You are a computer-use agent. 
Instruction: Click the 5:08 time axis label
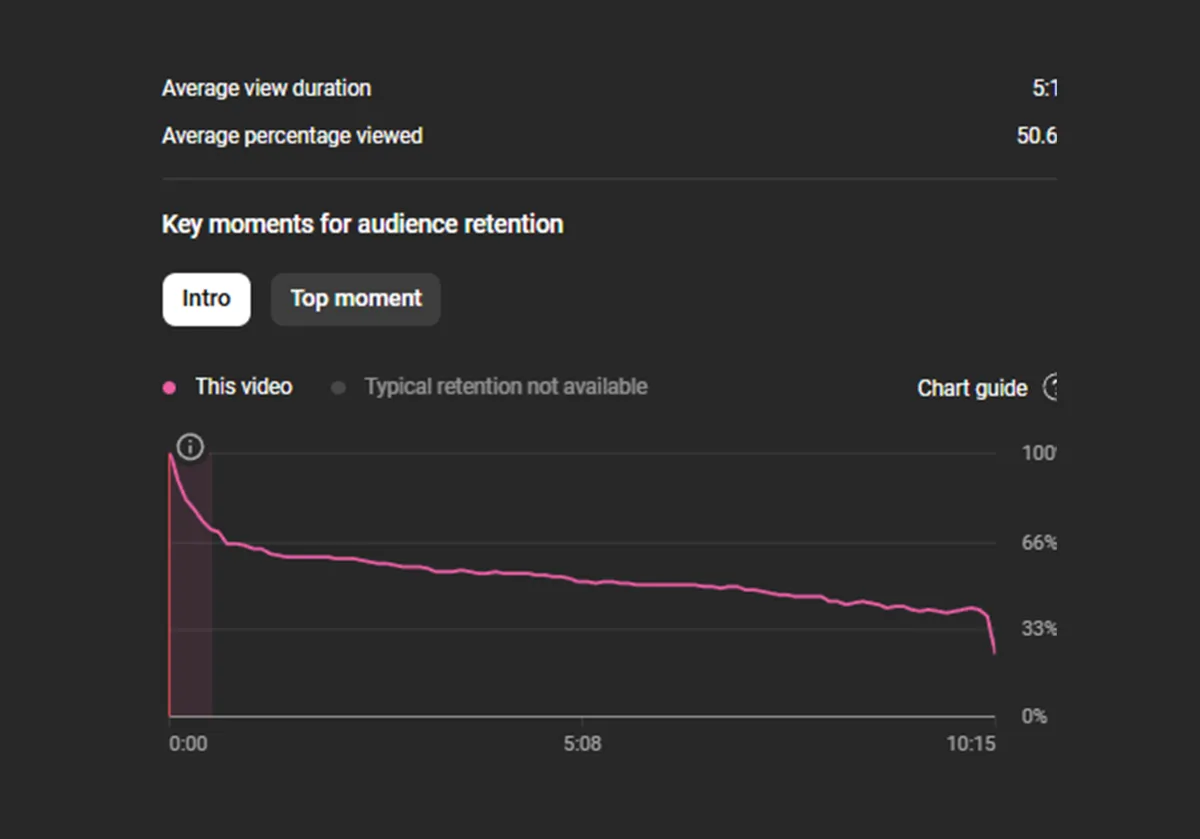(x=582, y=744)
